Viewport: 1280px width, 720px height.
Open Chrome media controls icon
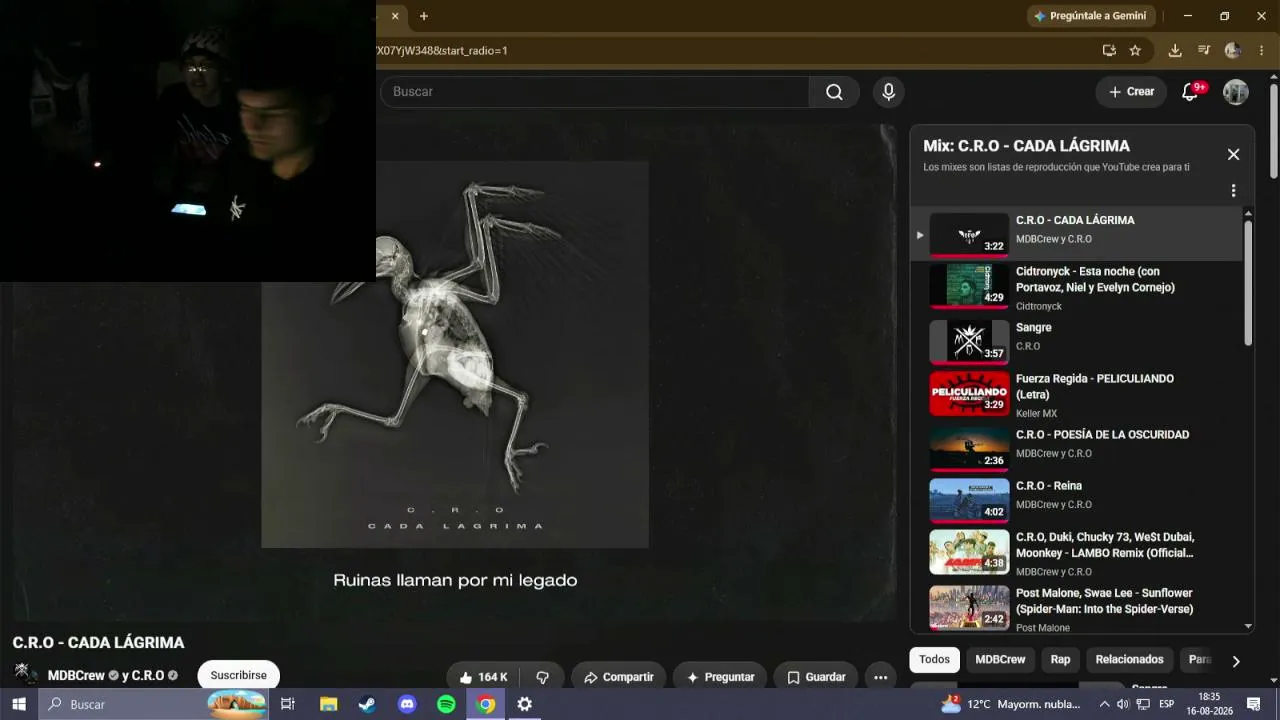(1204, 50)
